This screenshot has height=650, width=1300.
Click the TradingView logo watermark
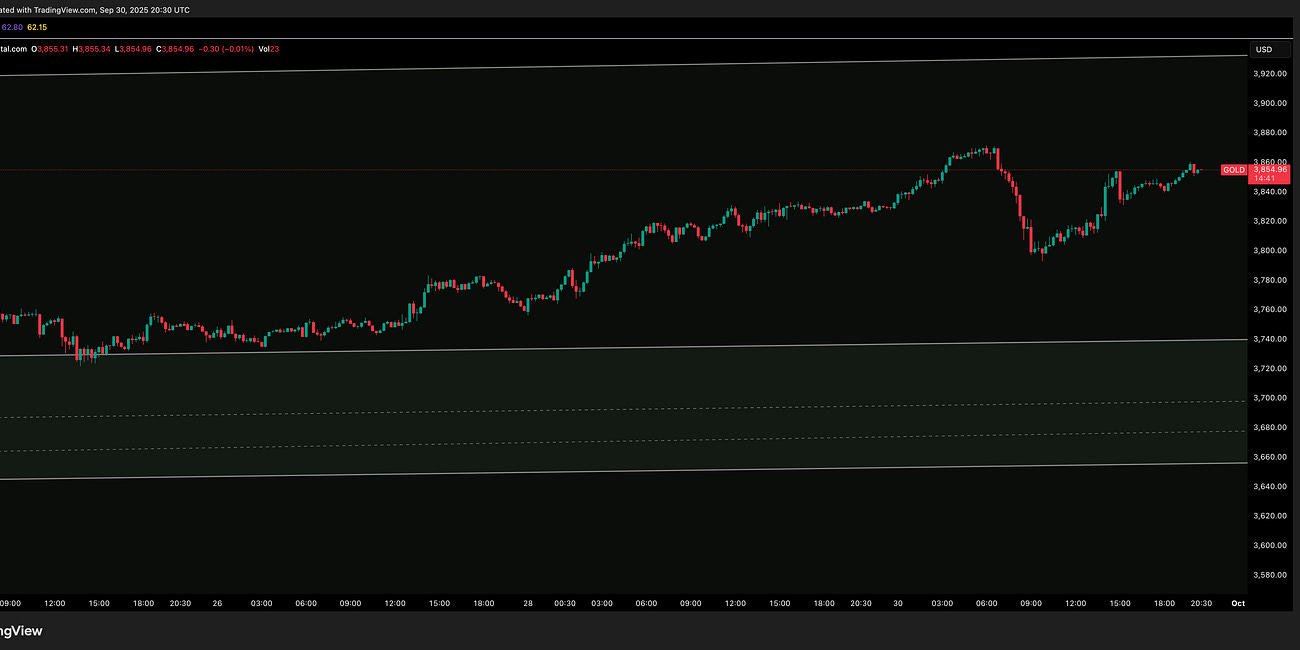point(22,631)
